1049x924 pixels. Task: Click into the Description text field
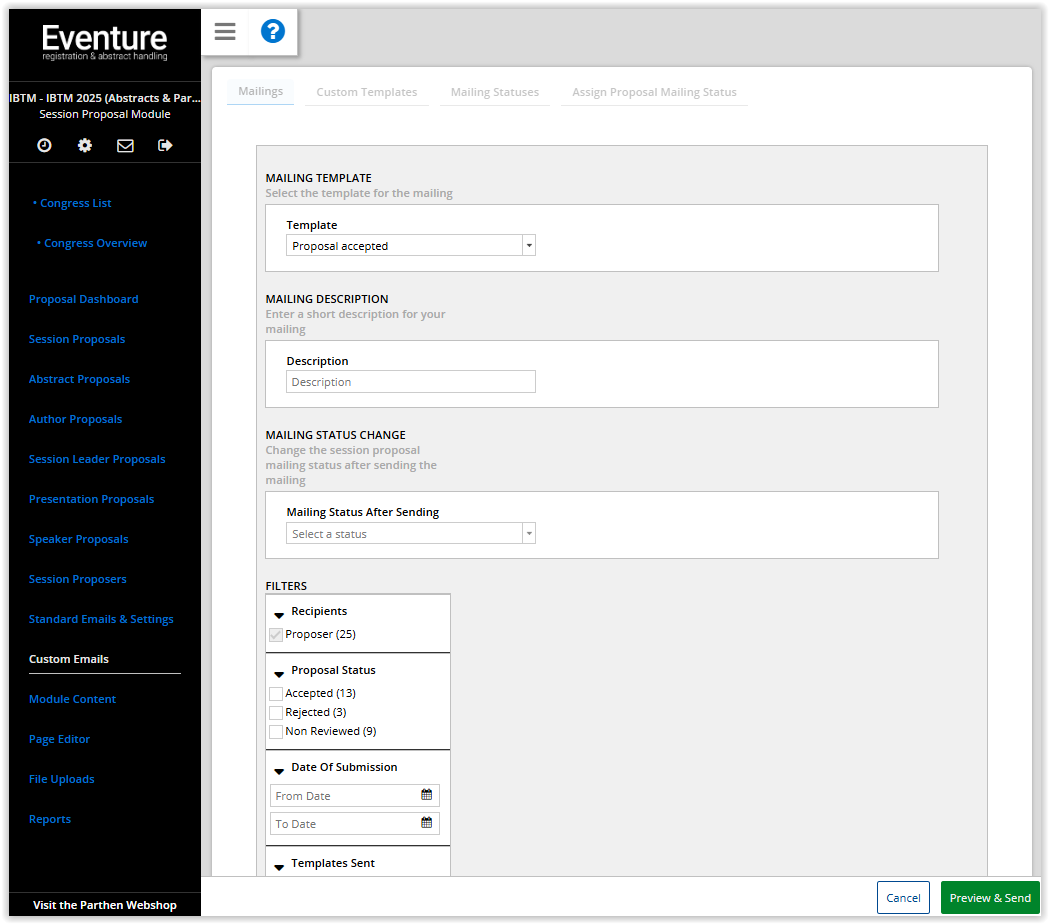pos(410,382)
